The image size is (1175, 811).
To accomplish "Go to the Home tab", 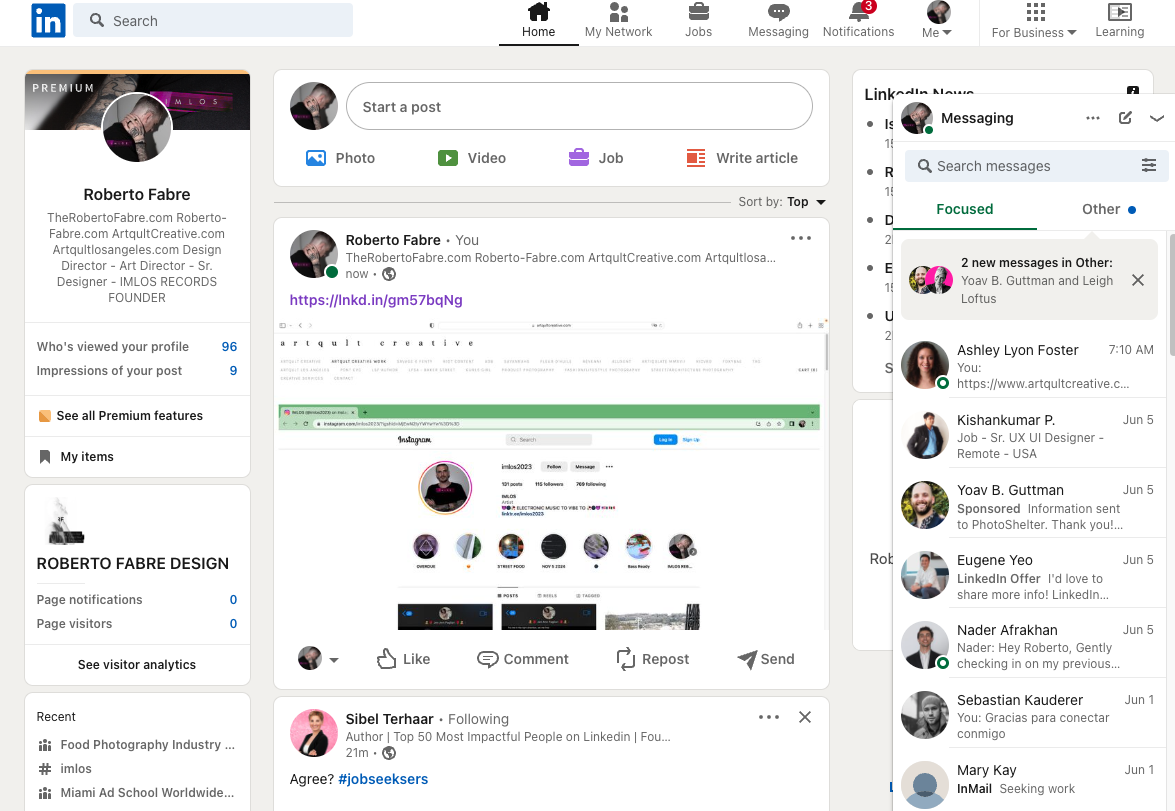I will (x=538, y=21).
